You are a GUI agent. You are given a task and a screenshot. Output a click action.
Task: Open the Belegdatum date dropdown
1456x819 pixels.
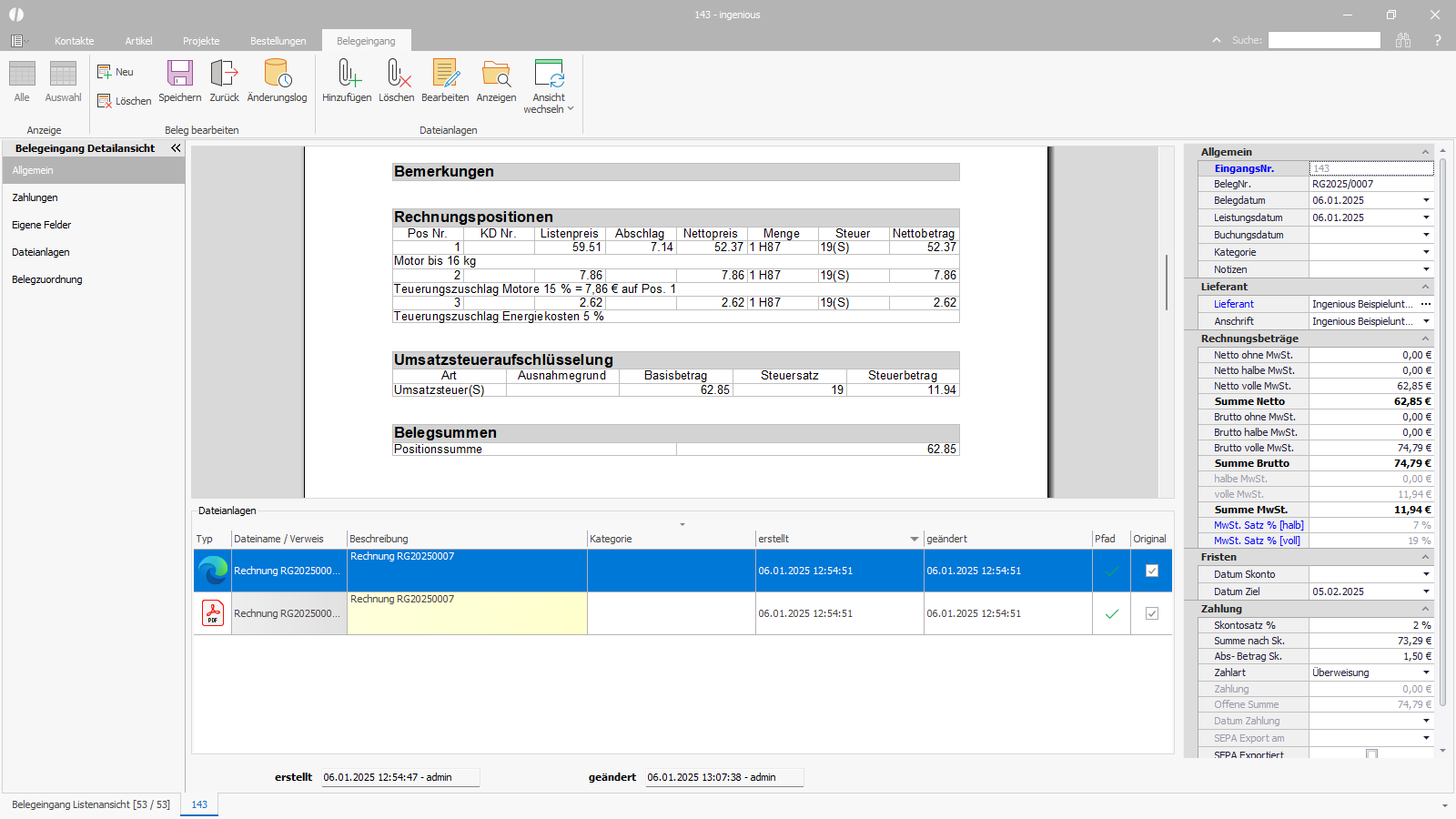click(1426, 200)
